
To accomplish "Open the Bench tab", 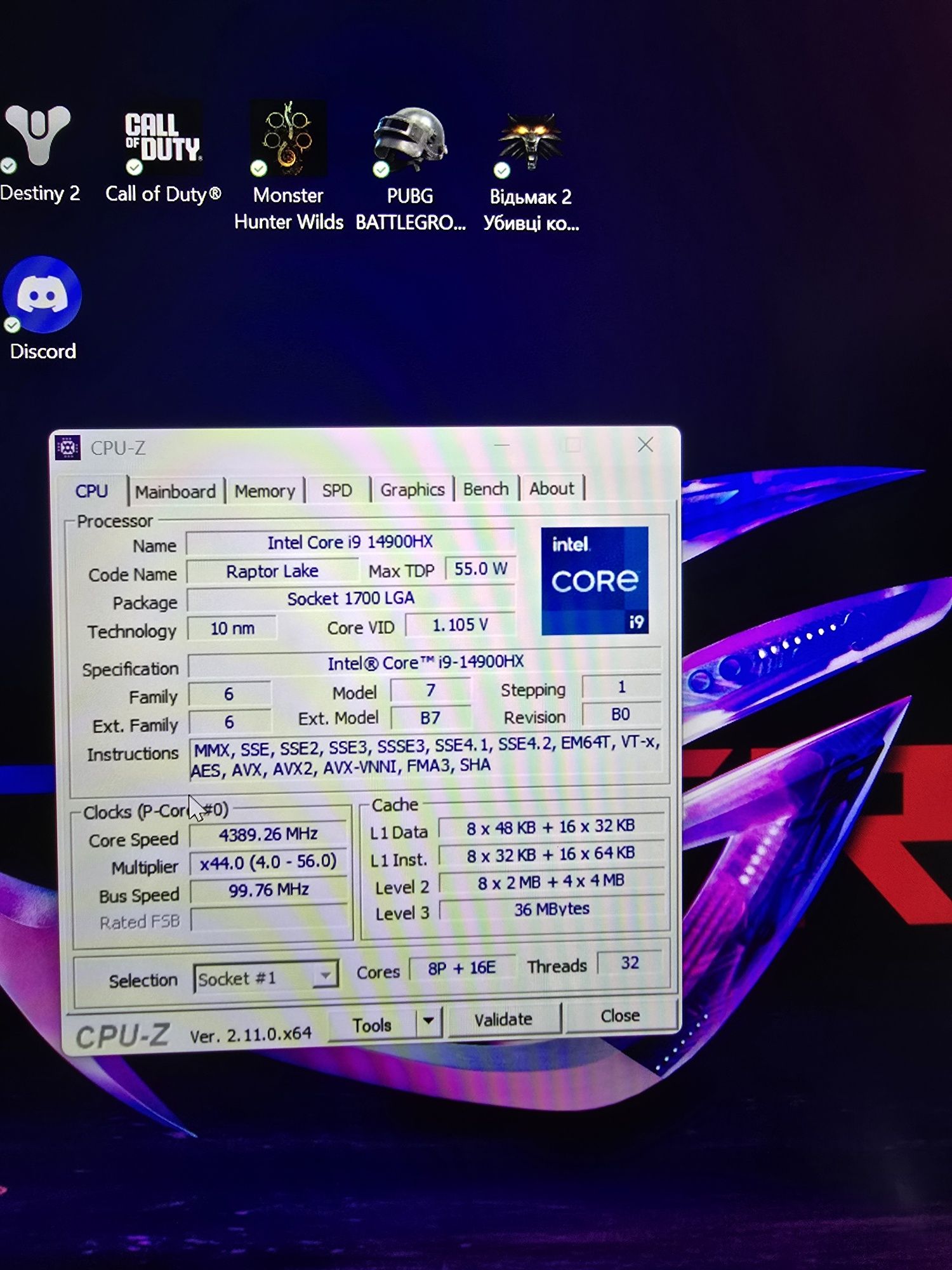I will pos(486,489).
